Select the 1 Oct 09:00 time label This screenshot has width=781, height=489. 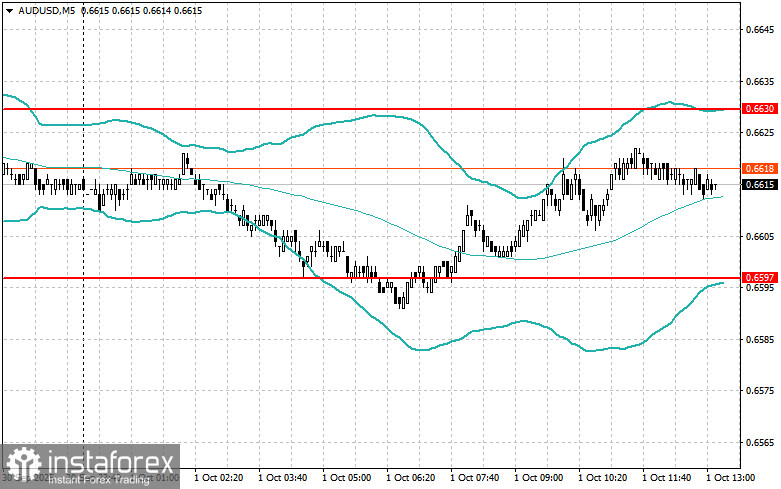point(538,478)
